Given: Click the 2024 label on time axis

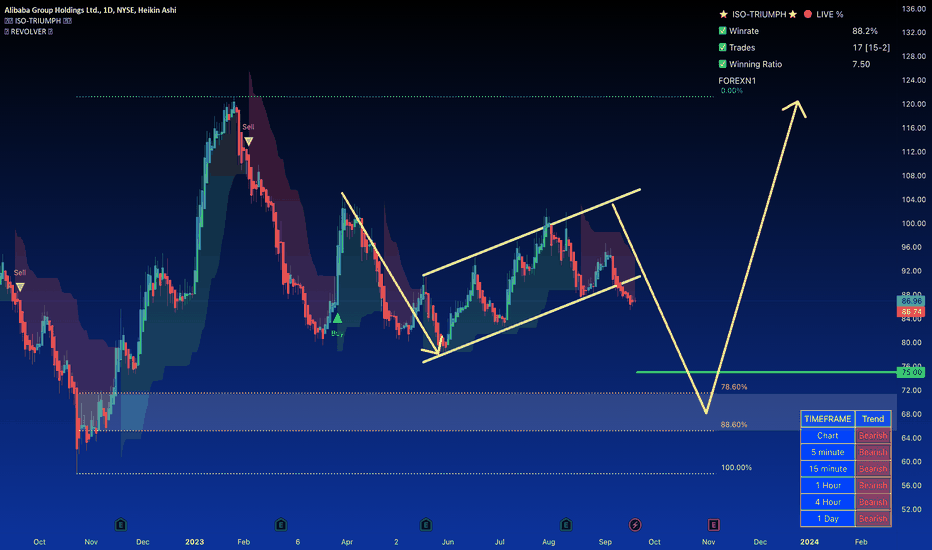Looking at the screenshot, I should pyautogui.click(x=809, y=542).
